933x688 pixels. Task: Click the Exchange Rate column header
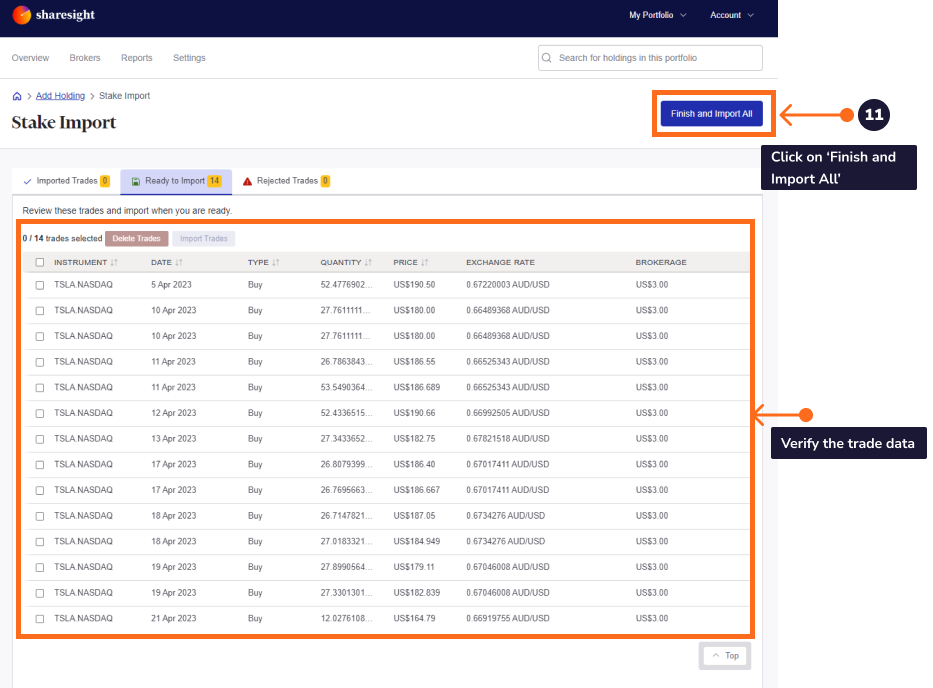500,262
